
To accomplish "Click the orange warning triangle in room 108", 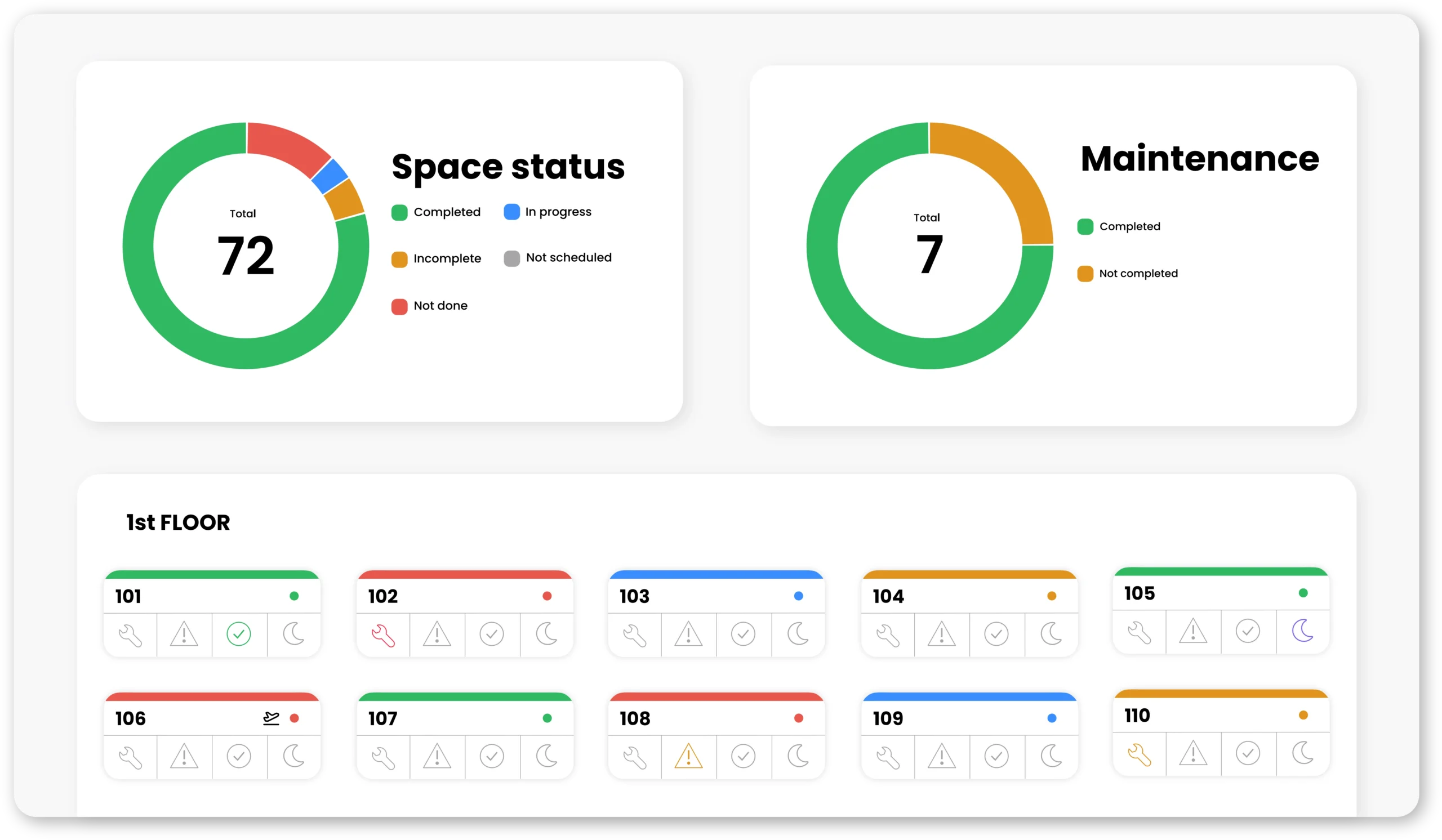I will (688, 756).
